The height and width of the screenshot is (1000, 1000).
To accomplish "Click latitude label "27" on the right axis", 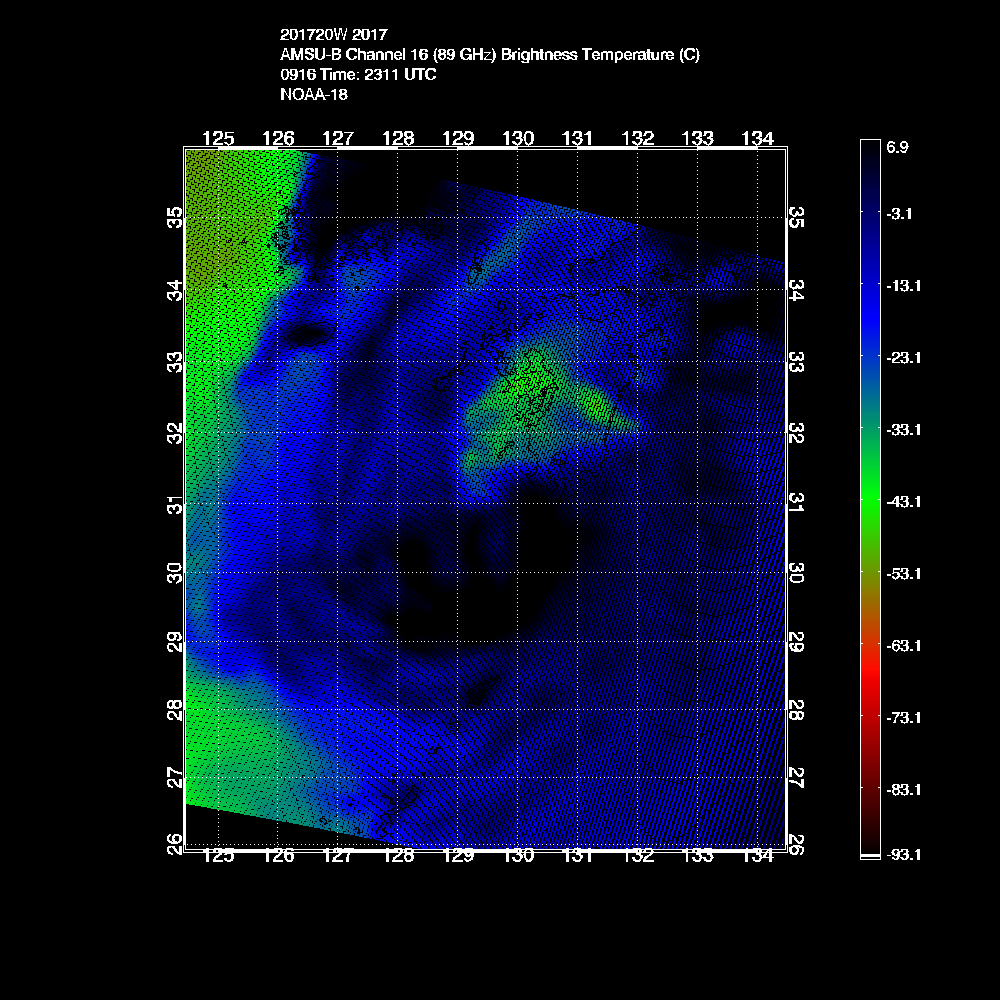I will (797, 778).
